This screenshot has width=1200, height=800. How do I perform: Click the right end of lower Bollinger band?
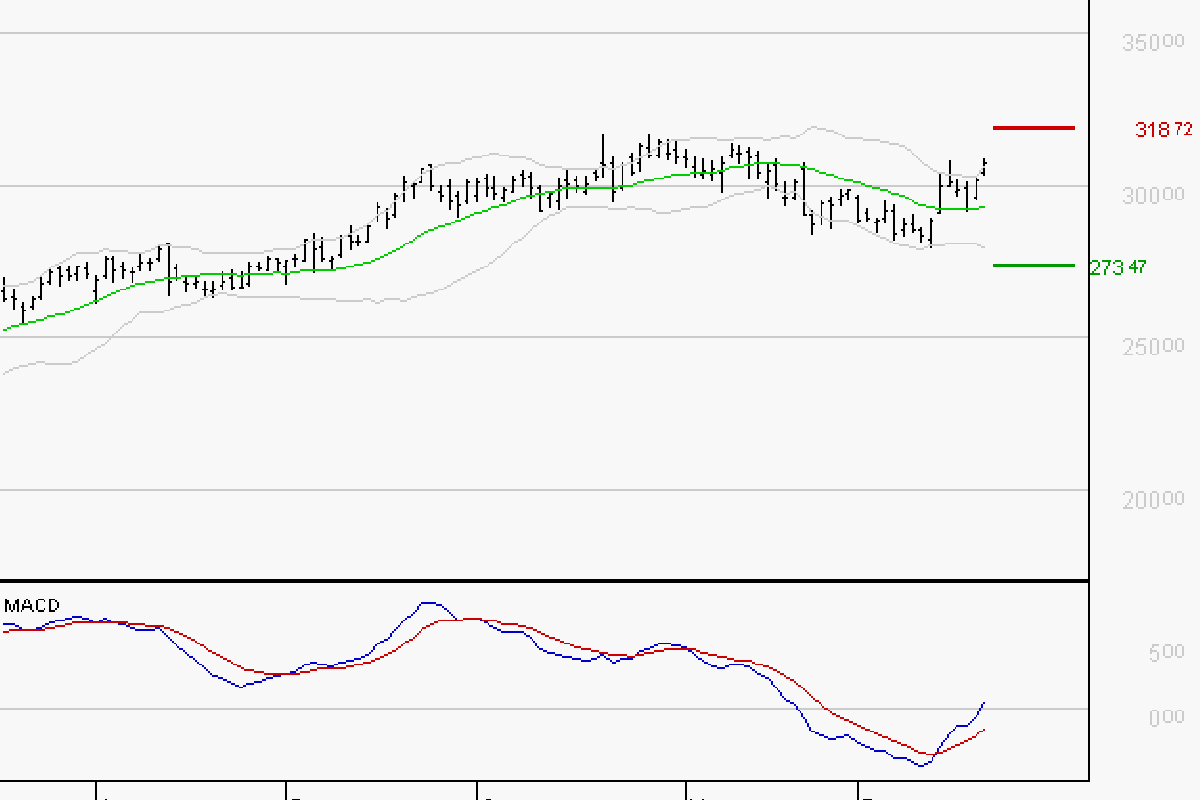click(985, 247)
